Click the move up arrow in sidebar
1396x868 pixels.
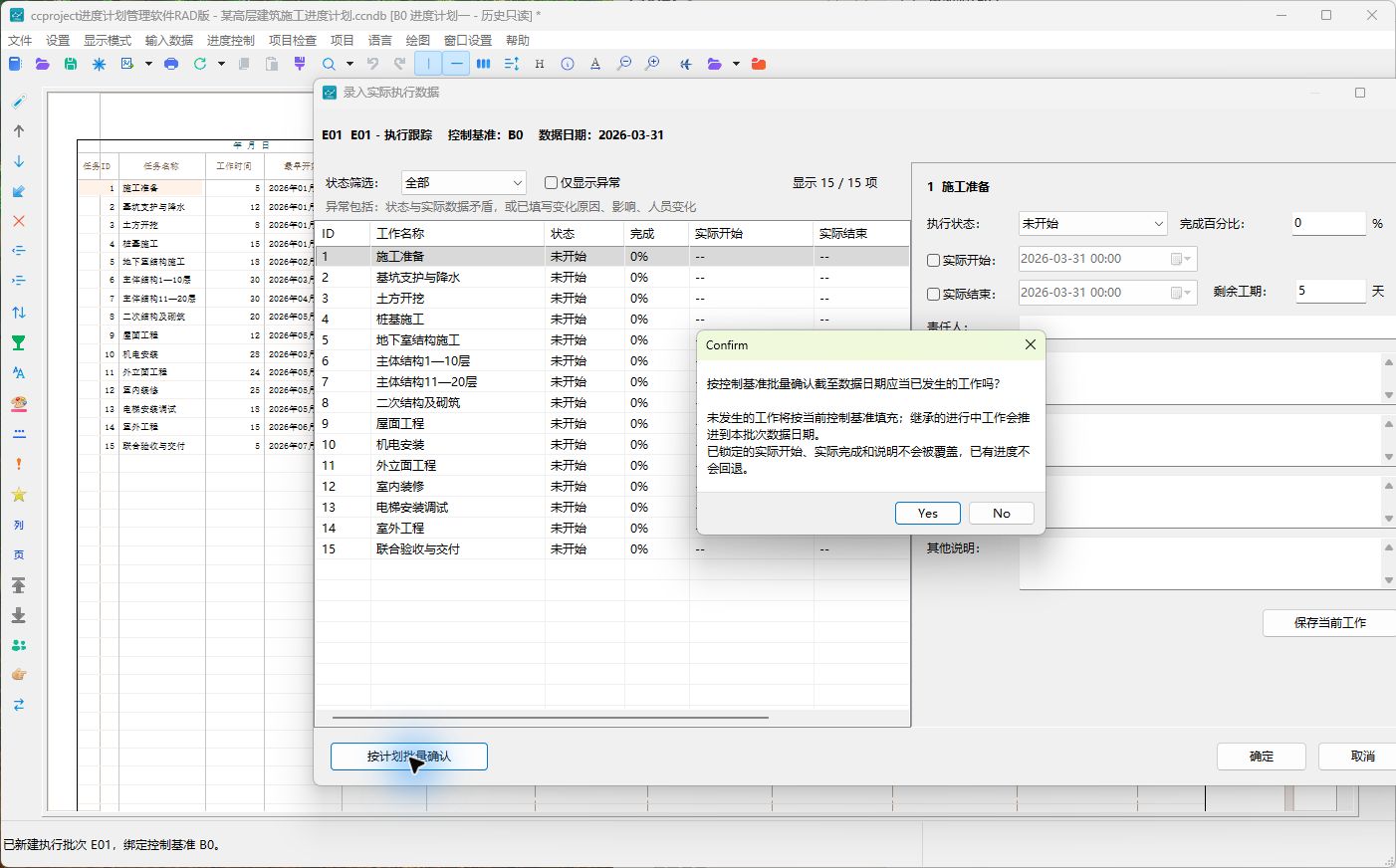click(19, 130)
